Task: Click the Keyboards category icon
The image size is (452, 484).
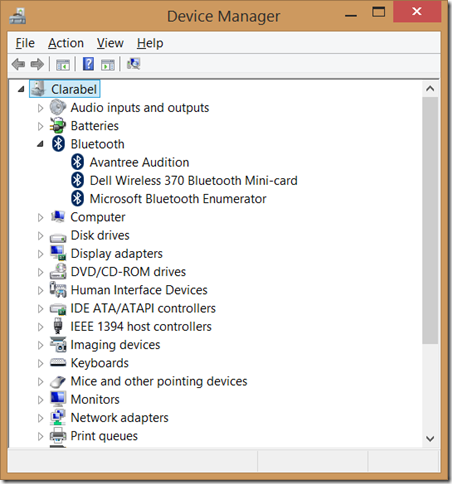Action: click(58, 362)
